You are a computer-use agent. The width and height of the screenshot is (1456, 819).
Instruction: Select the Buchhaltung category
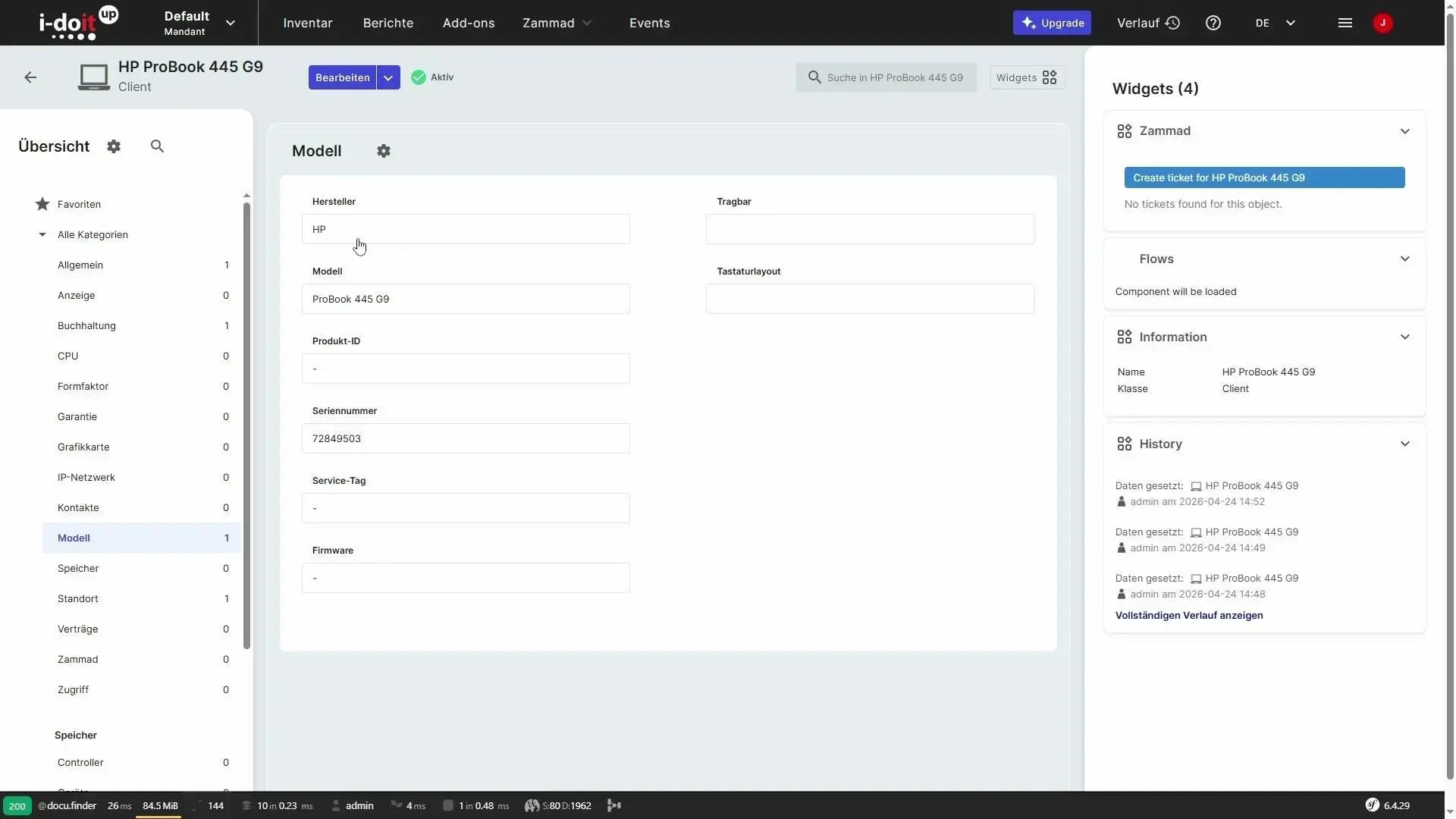[x=142, y=325]
